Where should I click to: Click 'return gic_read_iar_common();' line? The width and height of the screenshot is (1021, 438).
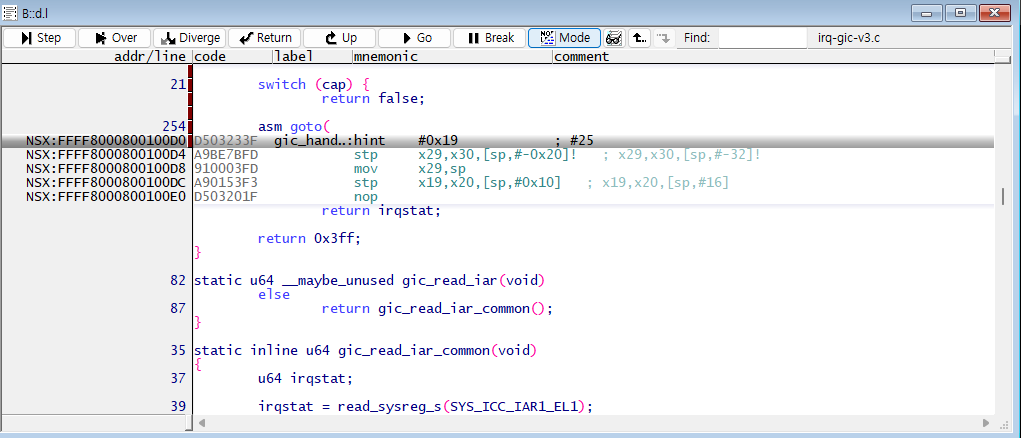tap(437, 308)
